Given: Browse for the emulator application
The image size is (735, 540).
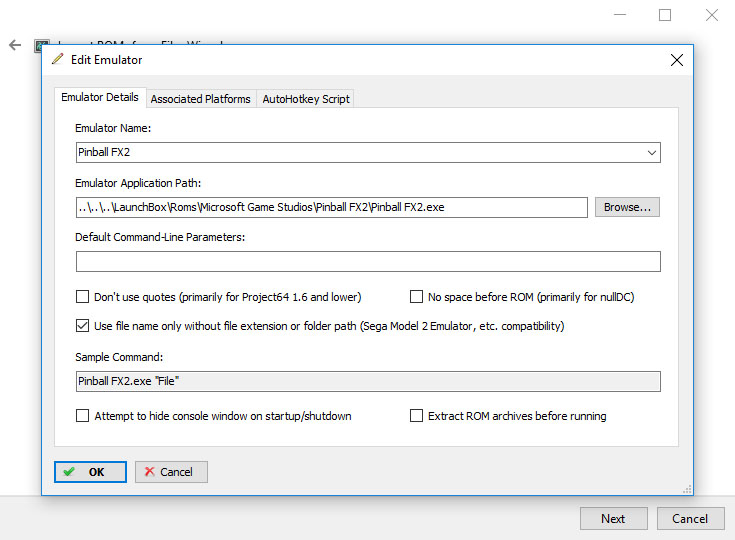Looking at the screenshot, I should pos(627,207).
